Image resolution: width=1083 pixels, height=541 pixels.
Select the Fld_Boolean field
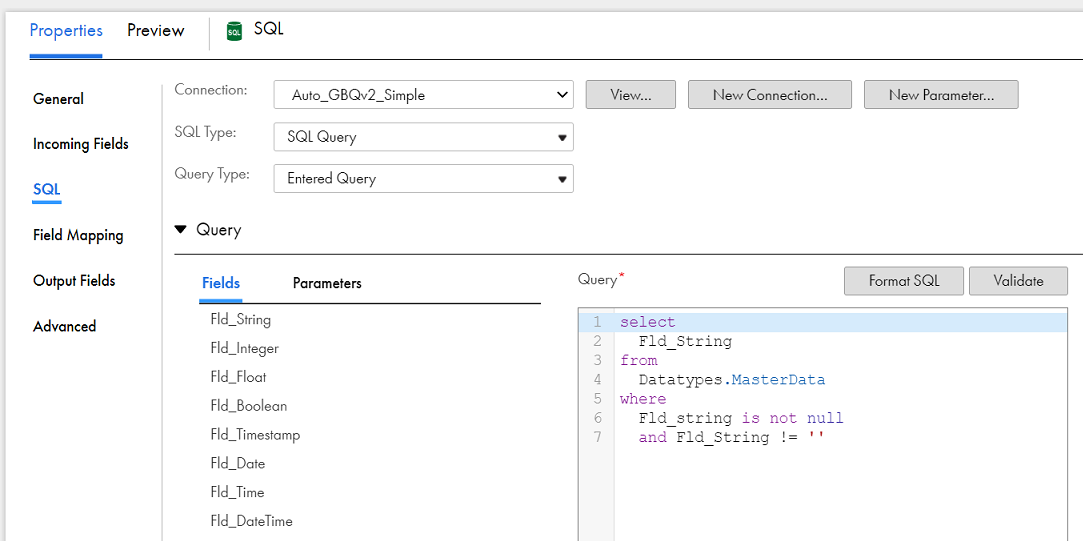click(249, 406)
